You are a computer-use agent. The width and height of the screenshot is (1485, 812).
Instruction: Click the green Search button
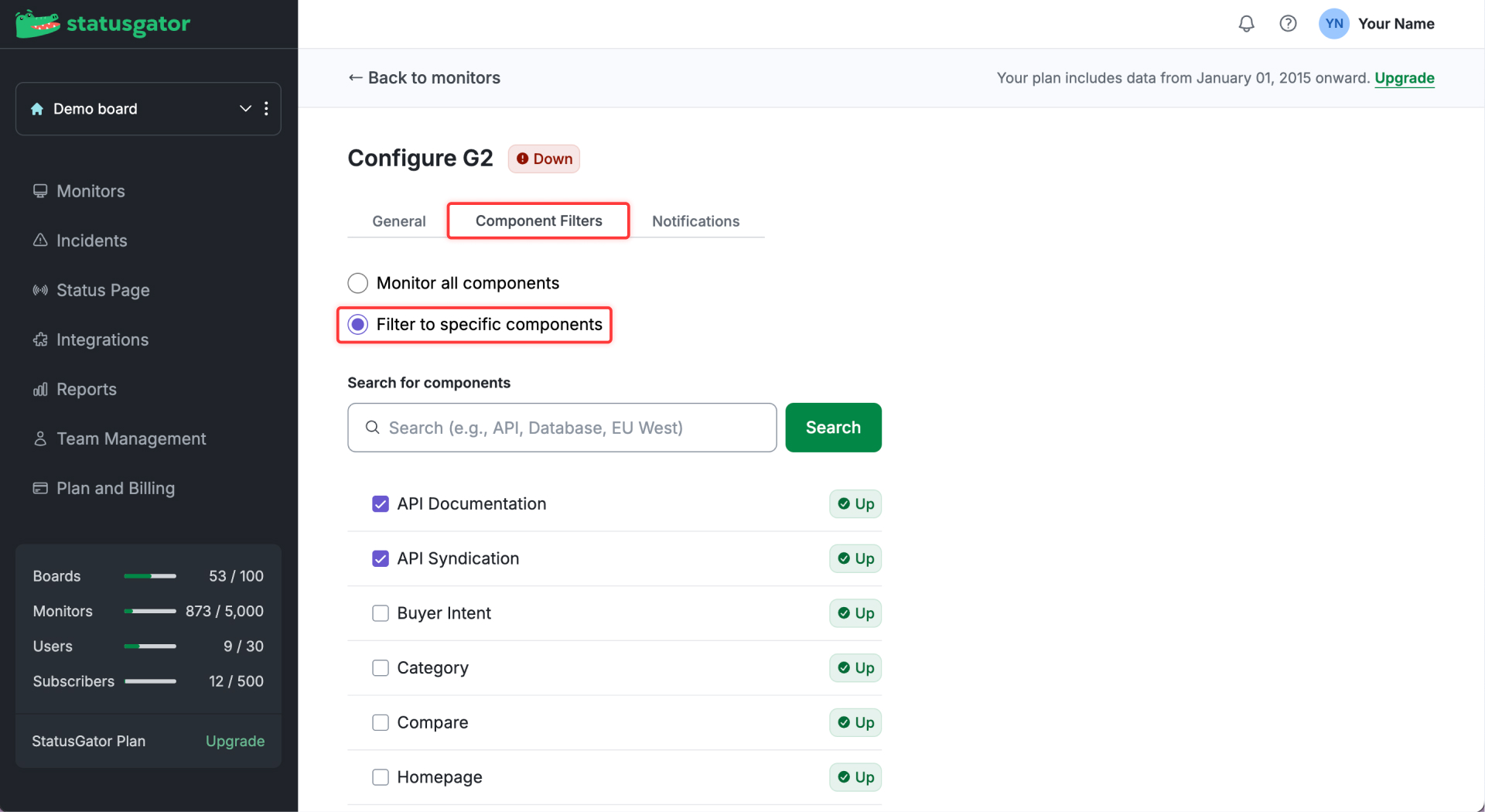833,428
